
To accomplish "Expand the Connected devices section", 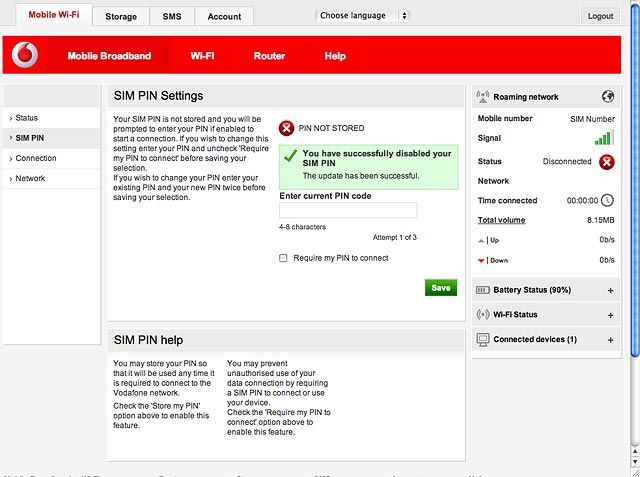I will (611, 340).
